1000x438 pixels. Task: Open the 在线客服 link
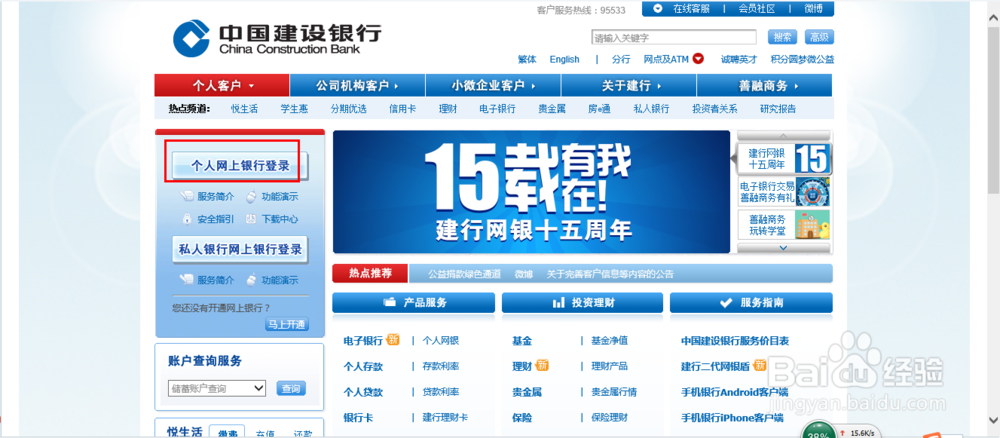[691, 8]
